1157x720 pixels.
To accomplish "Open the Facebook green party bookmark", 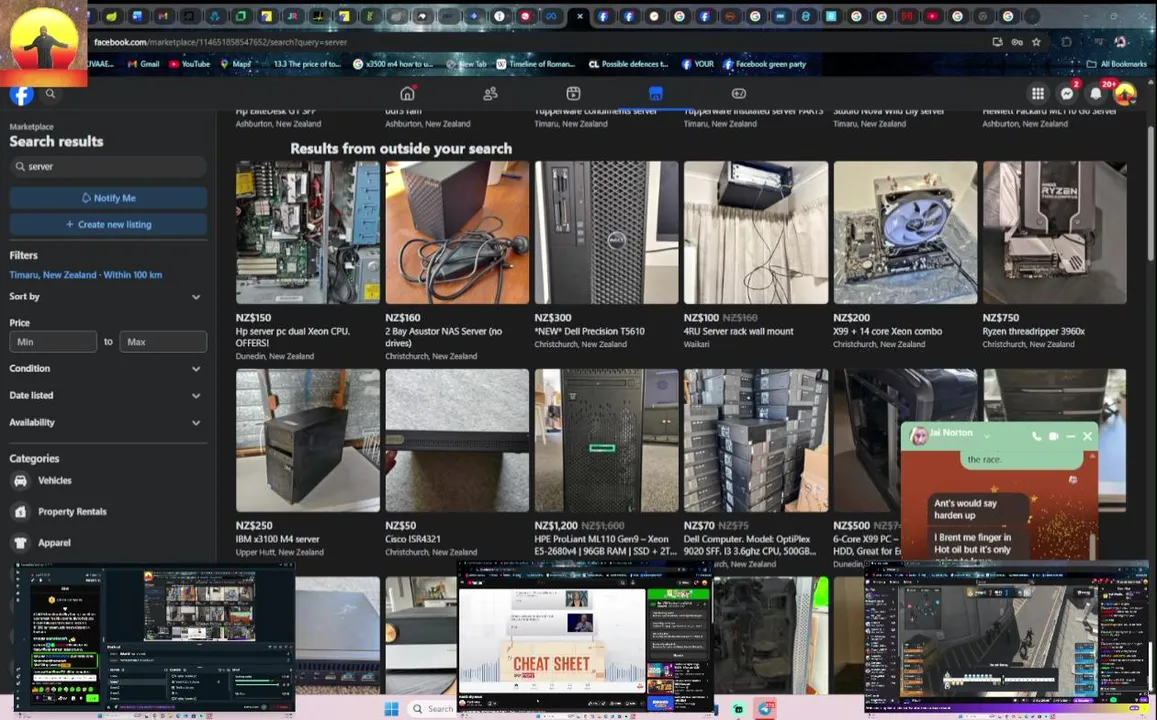I will click(764, 64).
